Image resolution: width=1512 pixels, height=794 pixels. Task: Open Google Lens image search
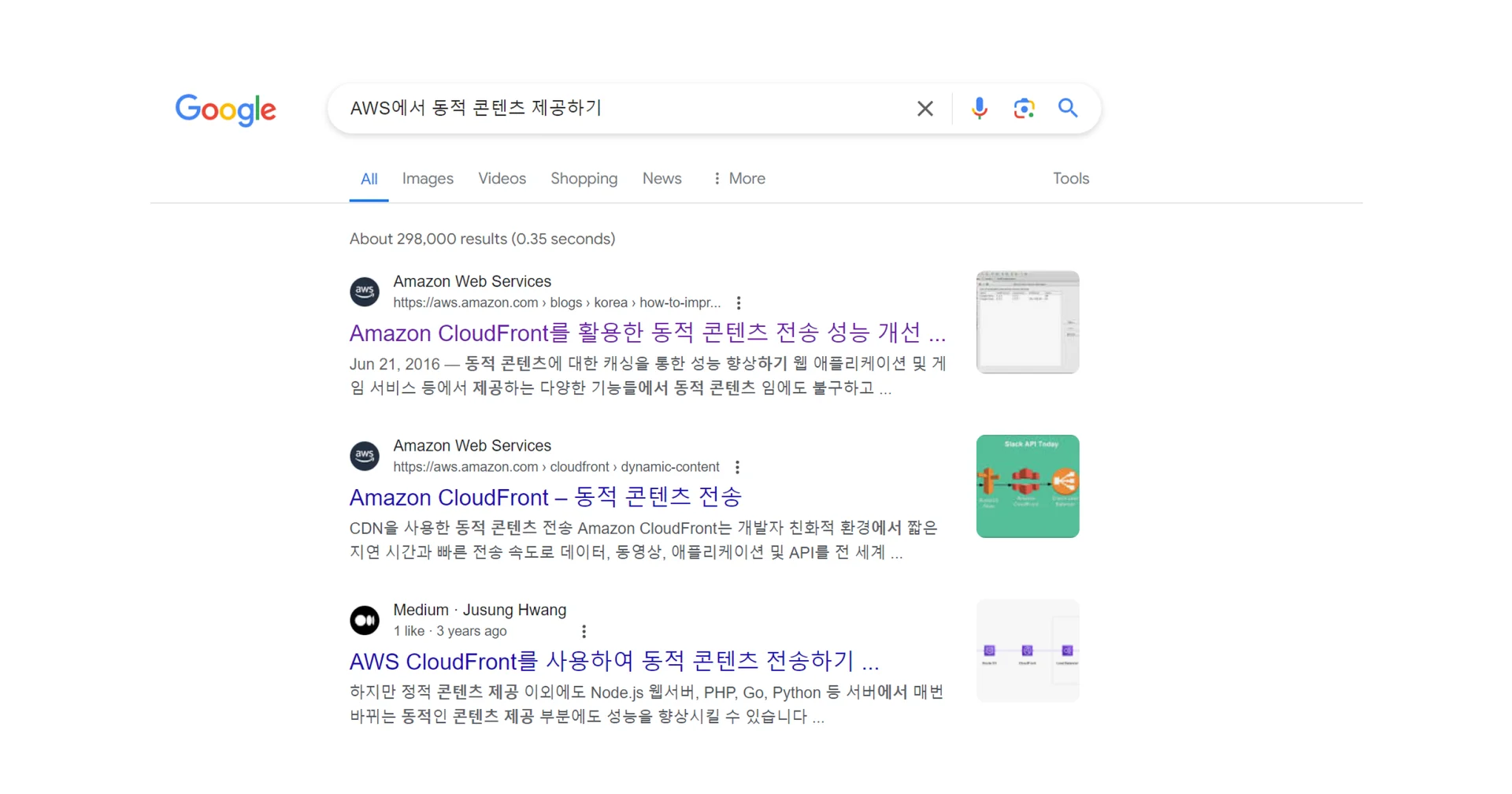coord(1024,109)
